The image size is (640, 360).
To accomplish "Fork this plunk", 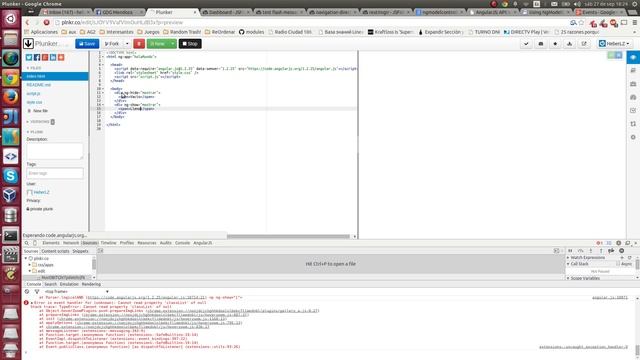I will (x=112, y=44).
